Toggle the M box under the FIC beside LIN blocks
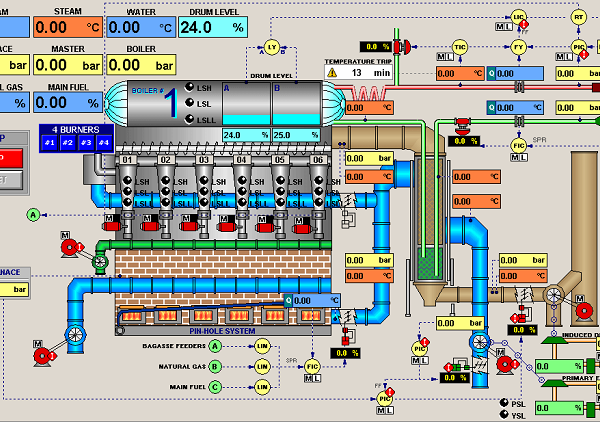Viewport: 600px width, 422px height. [x=308, y=378]
